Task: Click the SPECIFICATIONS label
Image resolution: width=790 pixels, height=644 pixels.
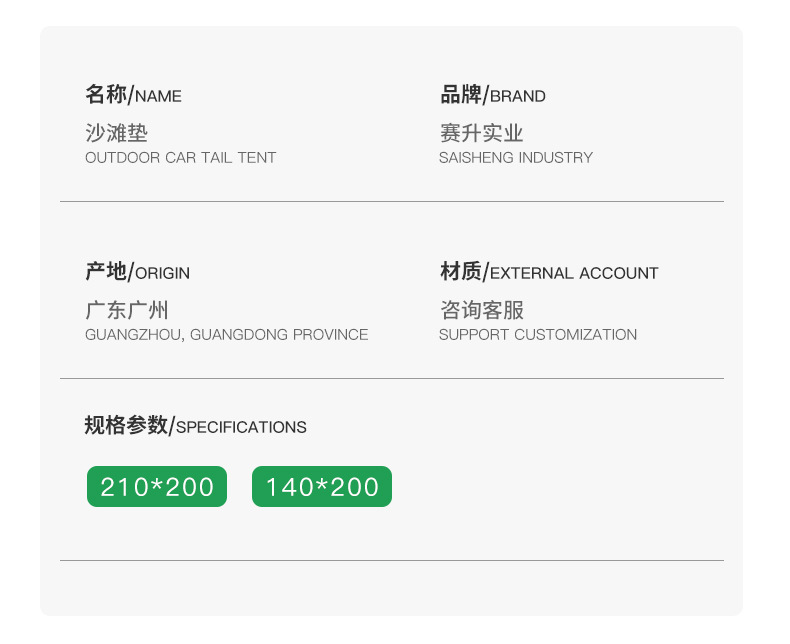Action: [241, 428]
